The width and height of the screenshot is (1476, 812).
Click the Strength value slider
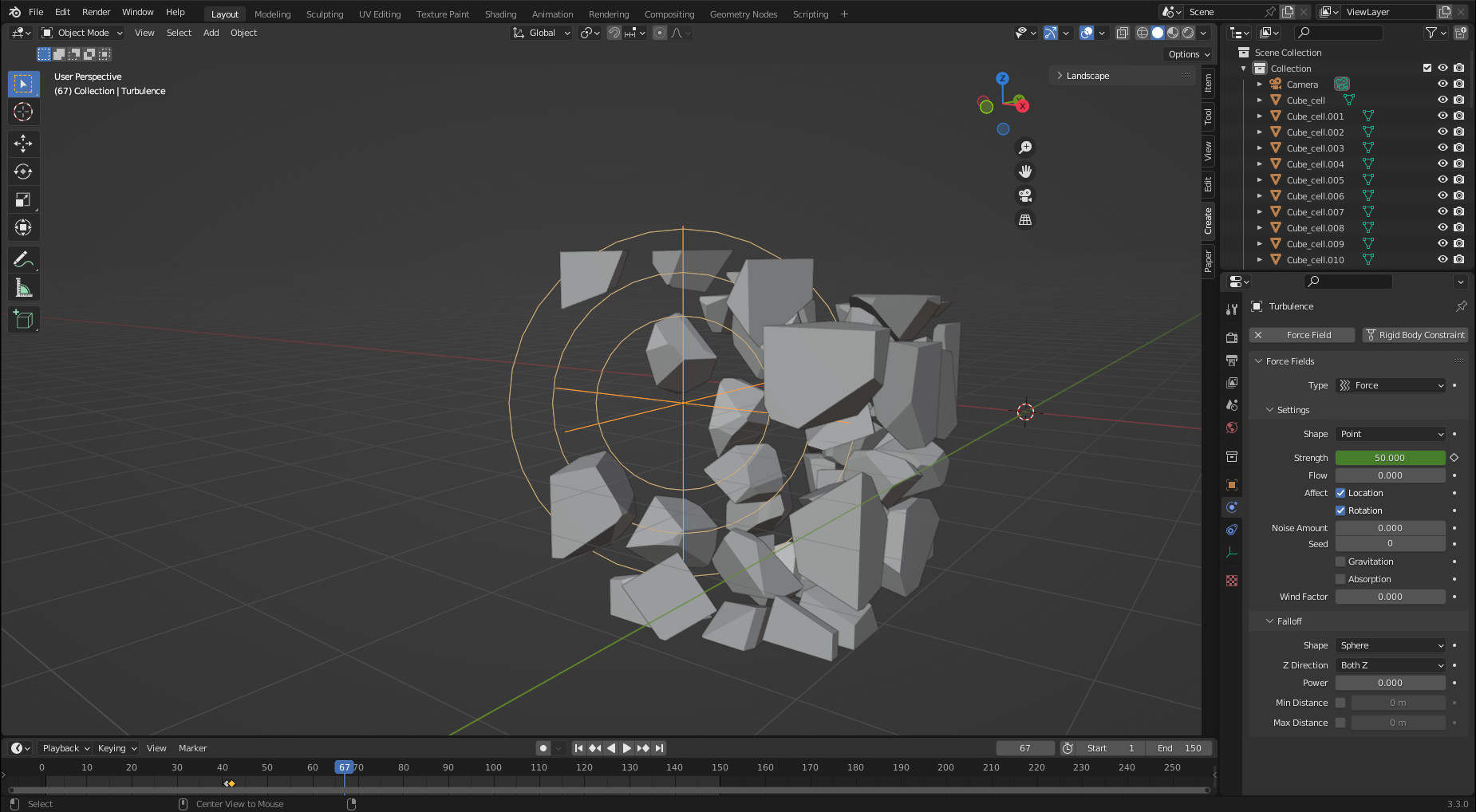(1390, 458)
